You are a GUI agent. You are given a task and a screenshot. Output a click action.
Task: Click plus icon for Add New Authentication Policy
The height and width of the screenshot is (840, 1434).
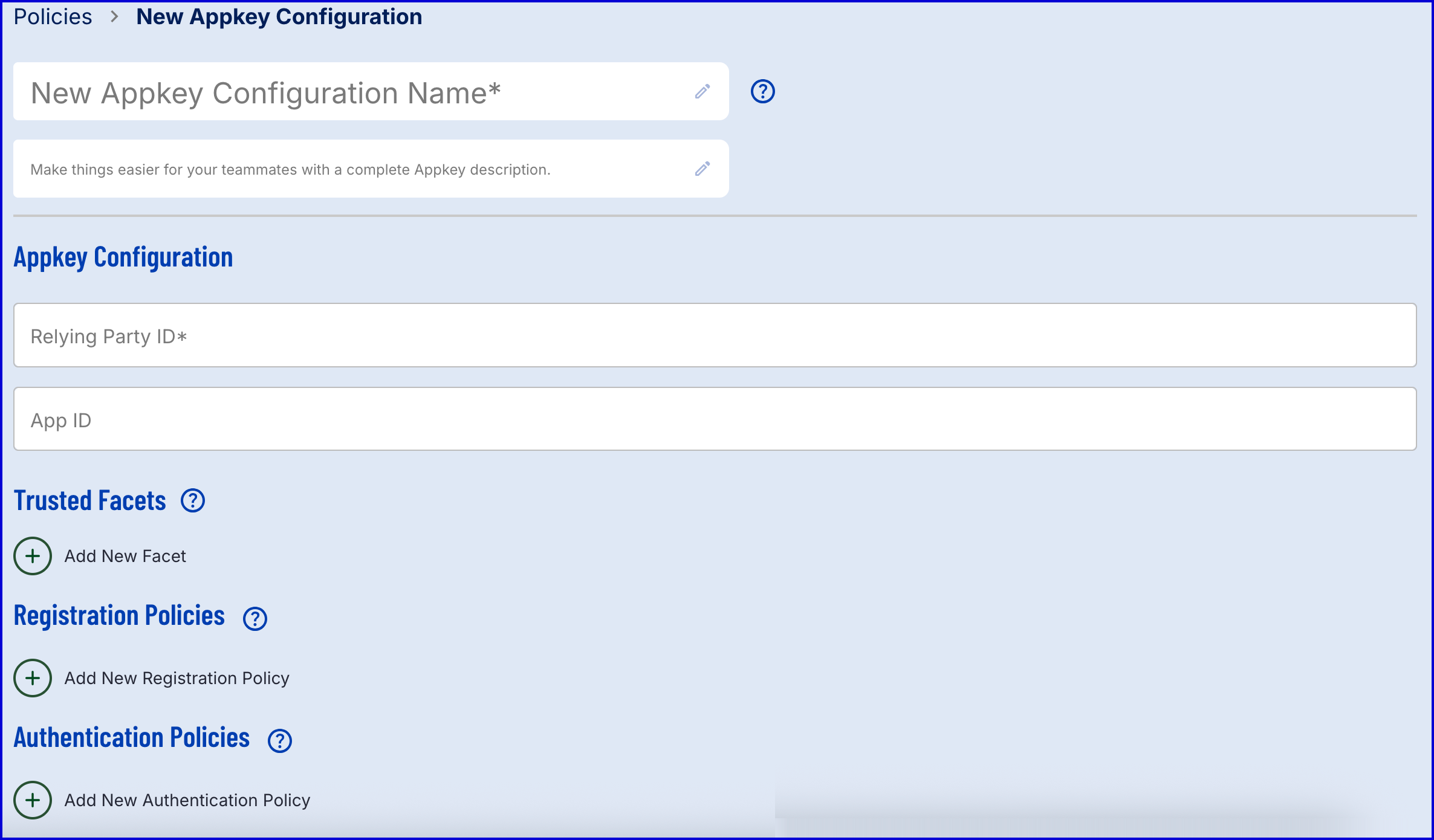[x=33, y=800]
